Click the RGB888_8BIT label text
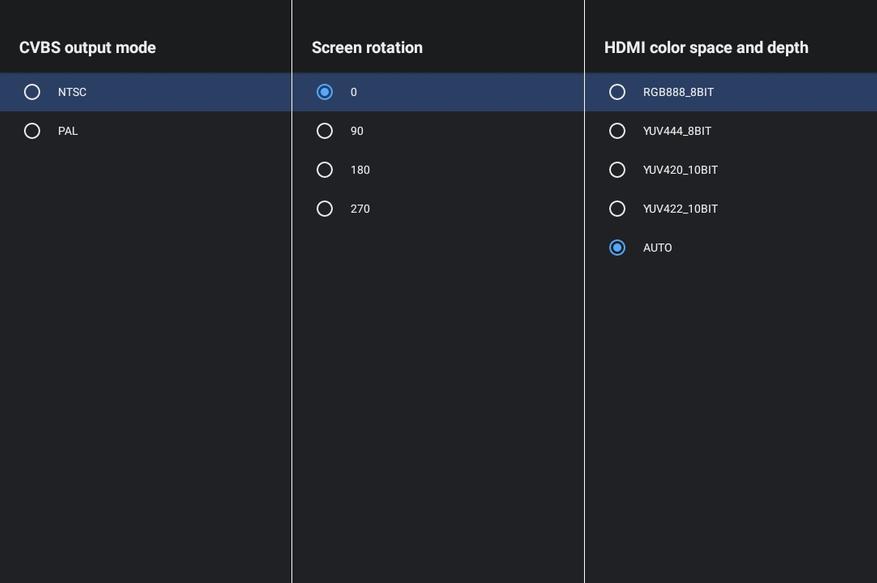877x583 pixels. coord(678,92)
